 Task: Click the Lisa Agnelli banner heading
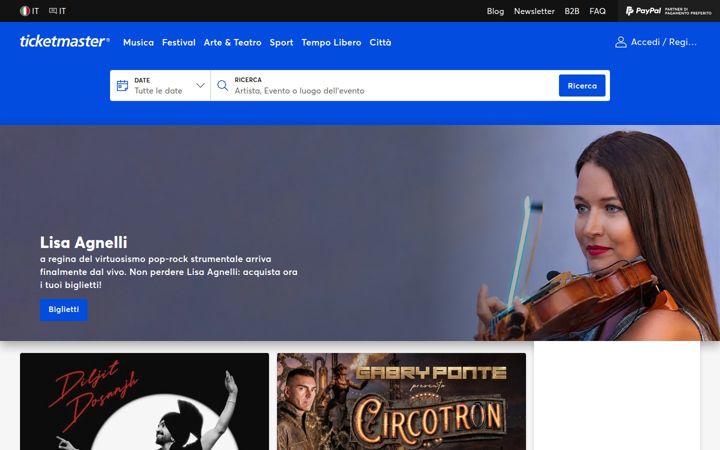[x=84, y=242]
